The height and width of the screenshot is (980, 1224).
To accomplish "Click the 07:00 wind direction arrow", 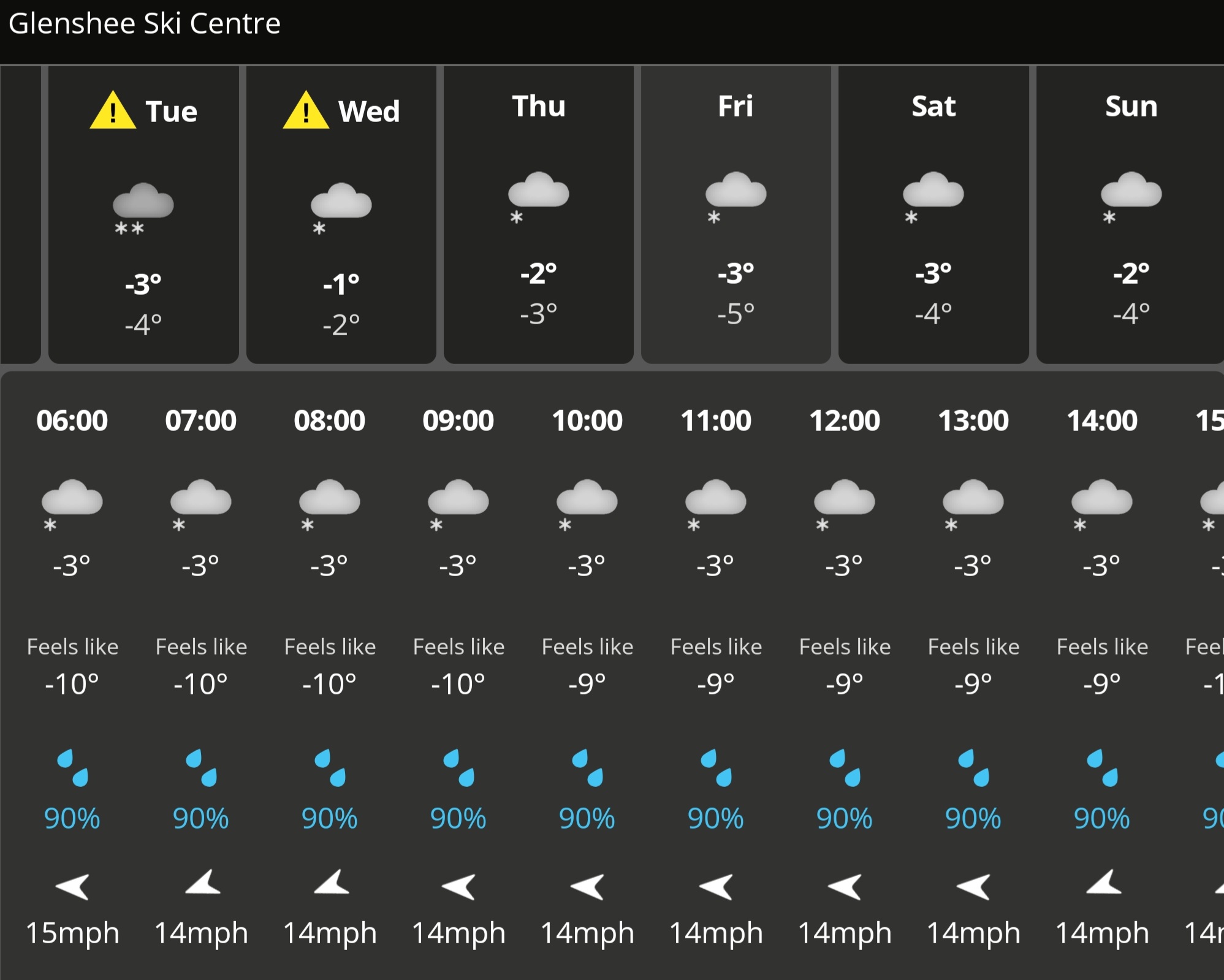I will pyautogui.click(x=202, y=883).
